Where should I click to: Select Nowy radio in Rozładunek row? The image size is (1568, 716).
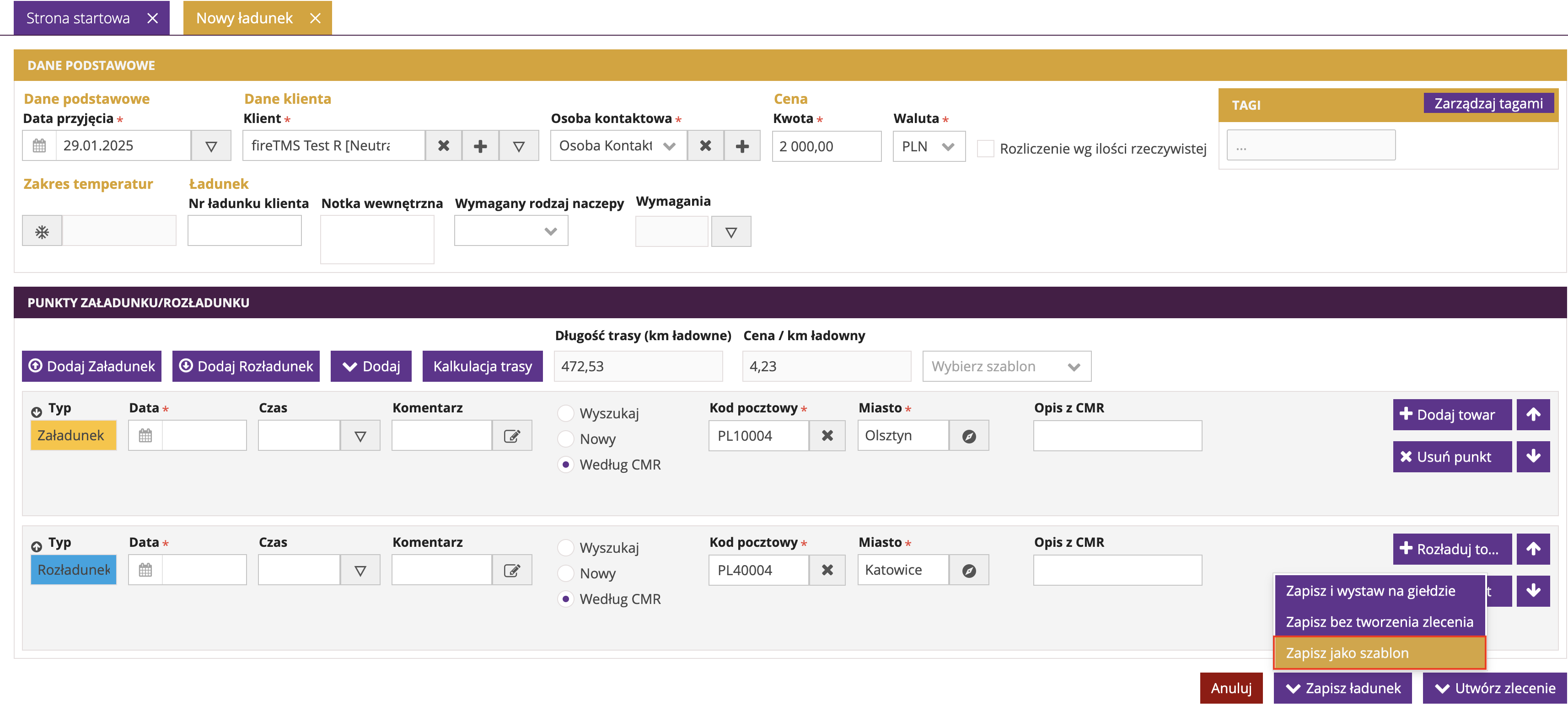click(x=566, y=574)
